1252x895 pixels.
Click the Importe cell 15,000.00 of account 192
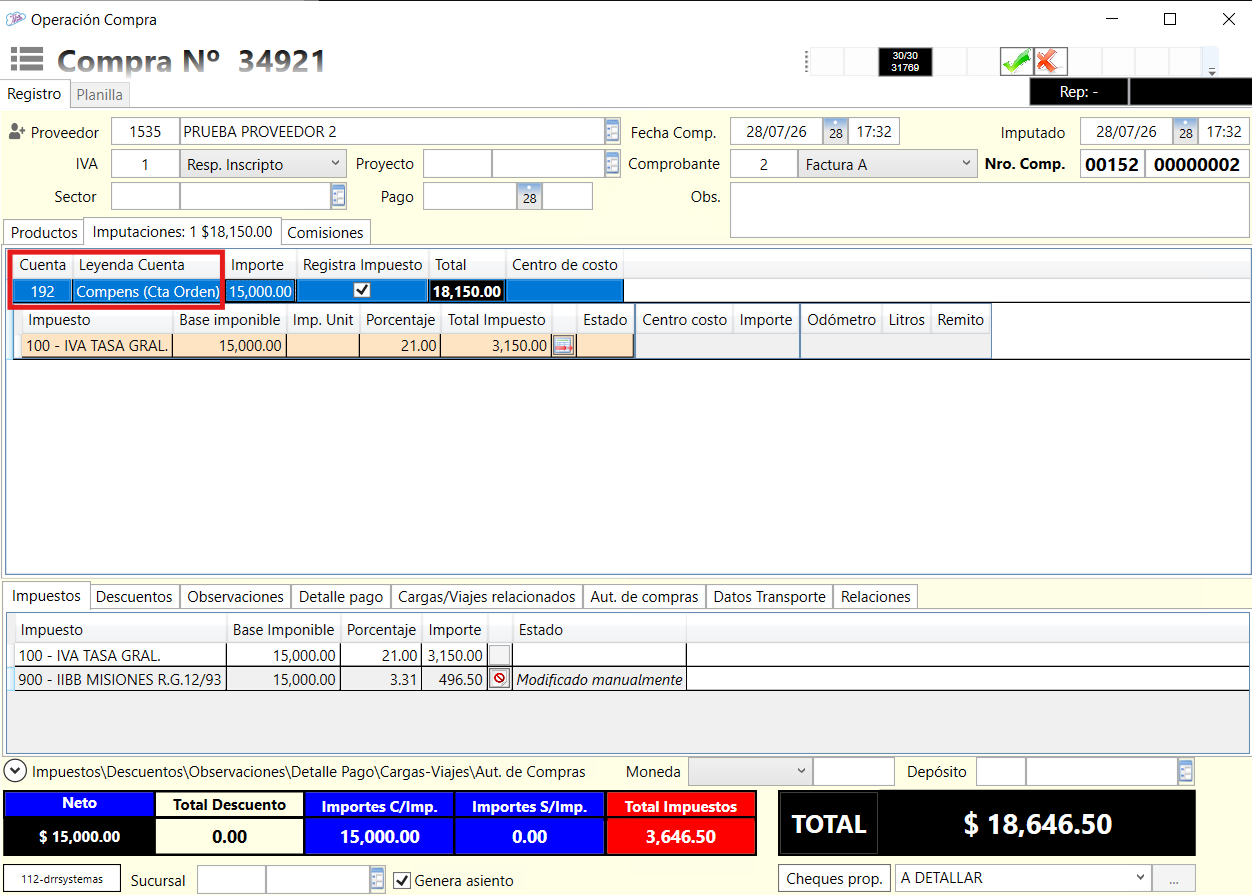[260, 291]
